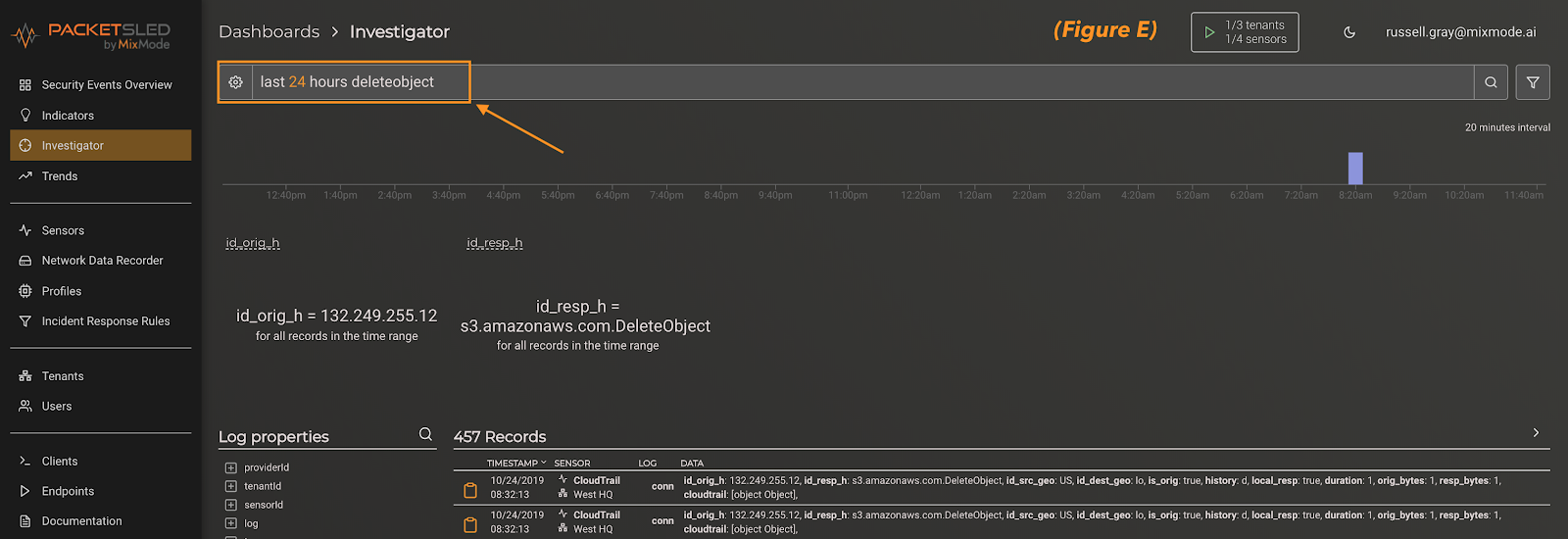Click the Profiles chip icon
This screenshot has height=539, width=1568.
click(x=25, y=291)
